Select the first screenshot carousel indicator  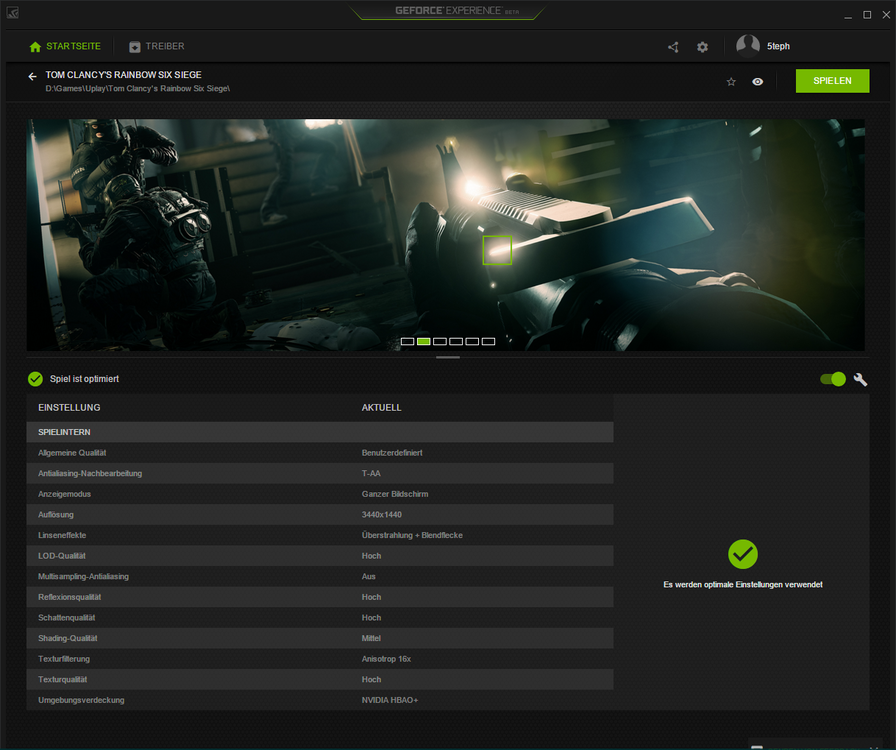click(x=407, y=342)
